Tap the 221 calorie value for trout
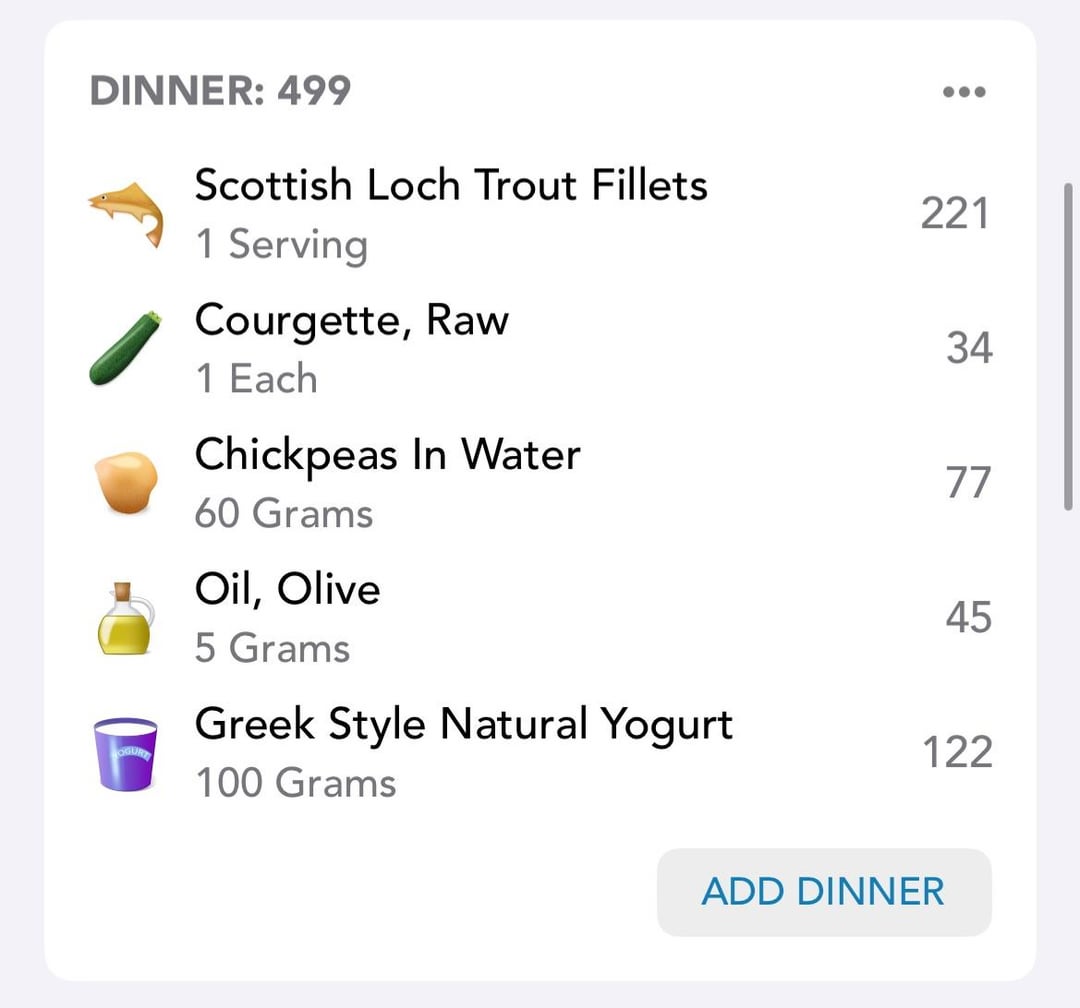 (x=955, y=214)
